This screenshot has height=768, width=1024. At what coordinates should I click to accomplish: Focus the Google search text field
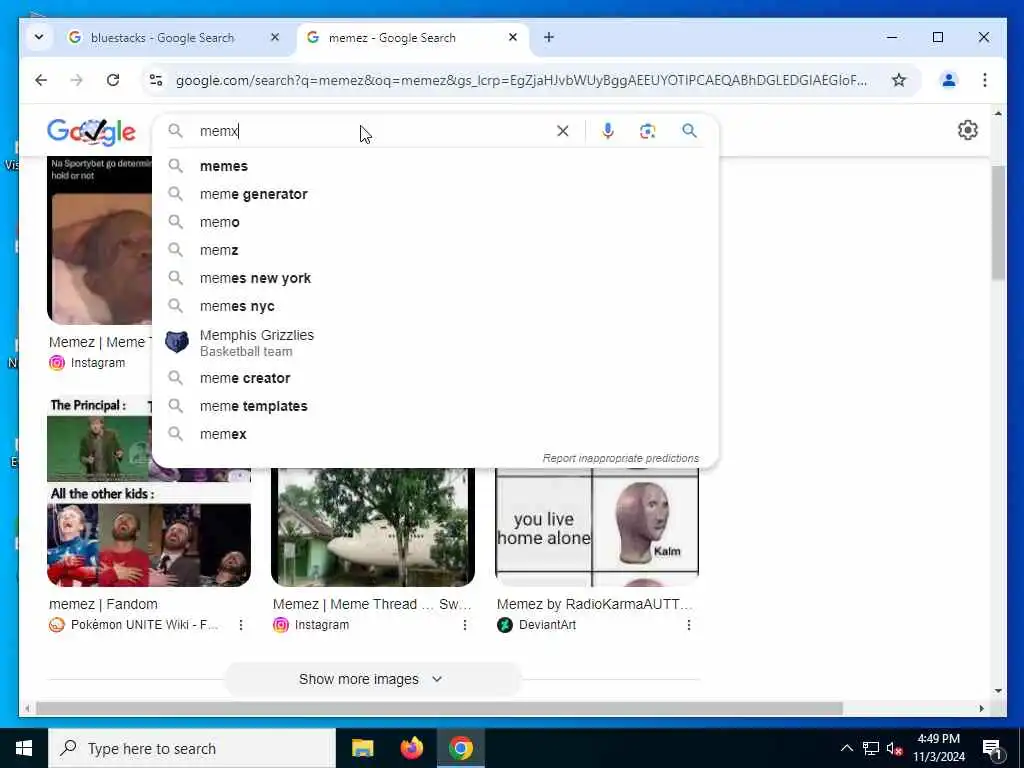[372, 131]
